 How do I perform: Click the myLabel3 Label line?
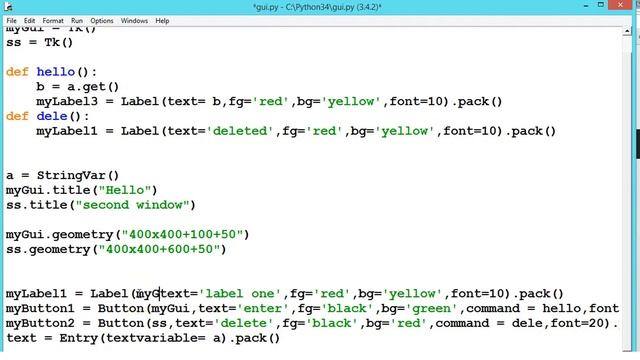point(269,101)
